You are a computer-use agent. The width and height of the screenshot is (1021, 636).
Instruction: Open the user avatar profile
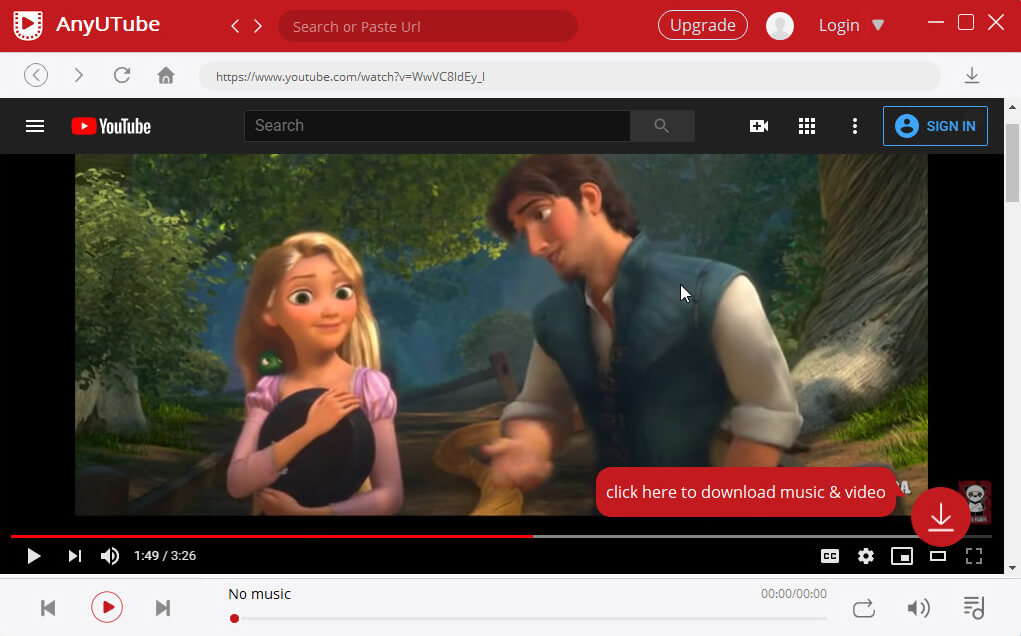coord(779,26)
